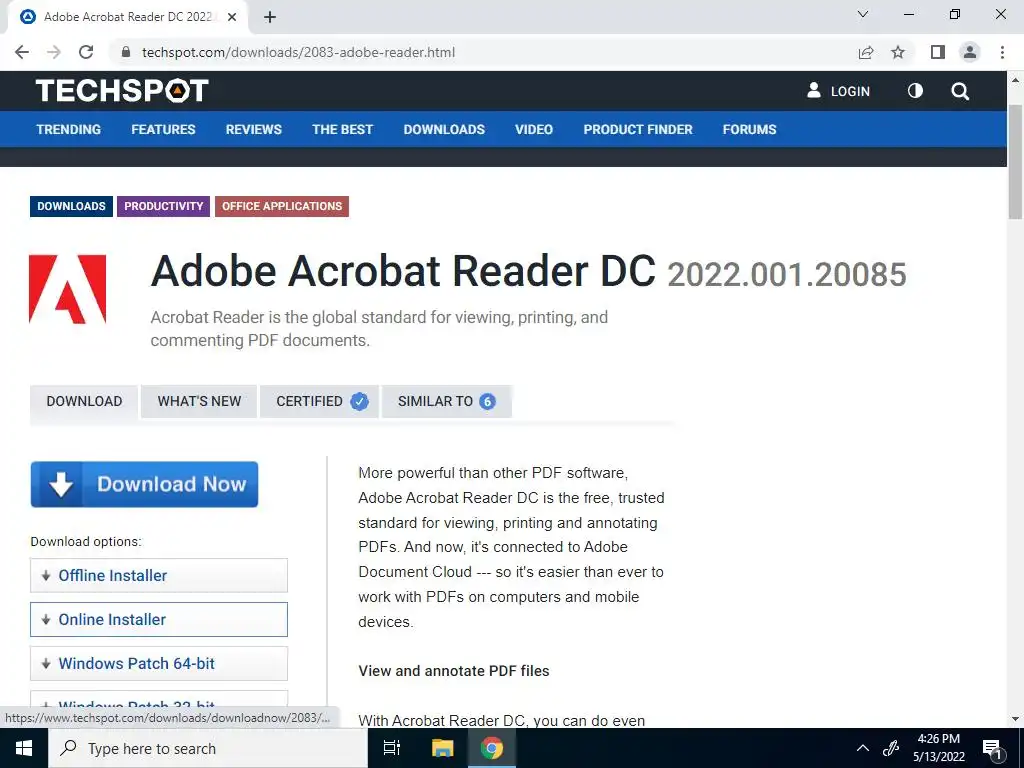Open VIDEO in nav bar
The image size is (1024, 768).
point(534,129)
